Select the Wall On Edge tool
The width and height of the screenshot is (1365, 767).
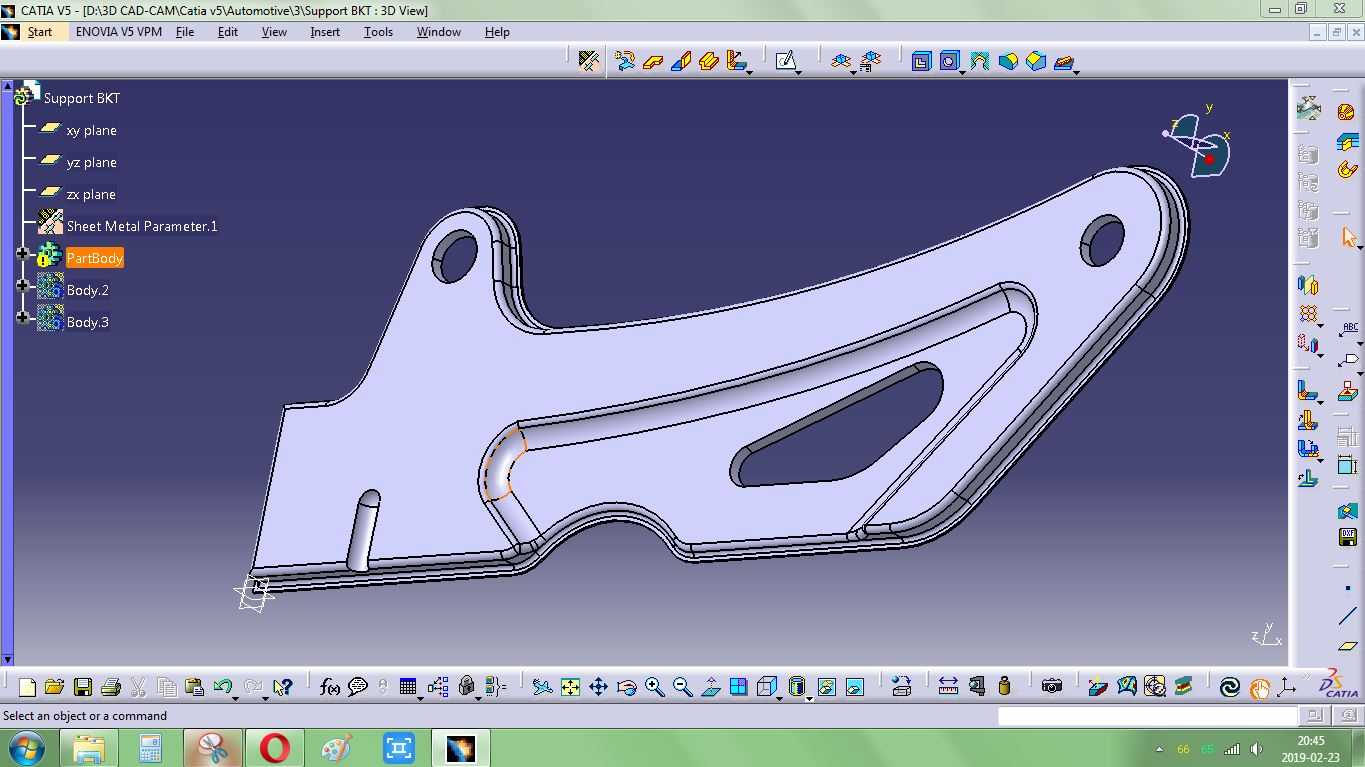pos(681,61)
